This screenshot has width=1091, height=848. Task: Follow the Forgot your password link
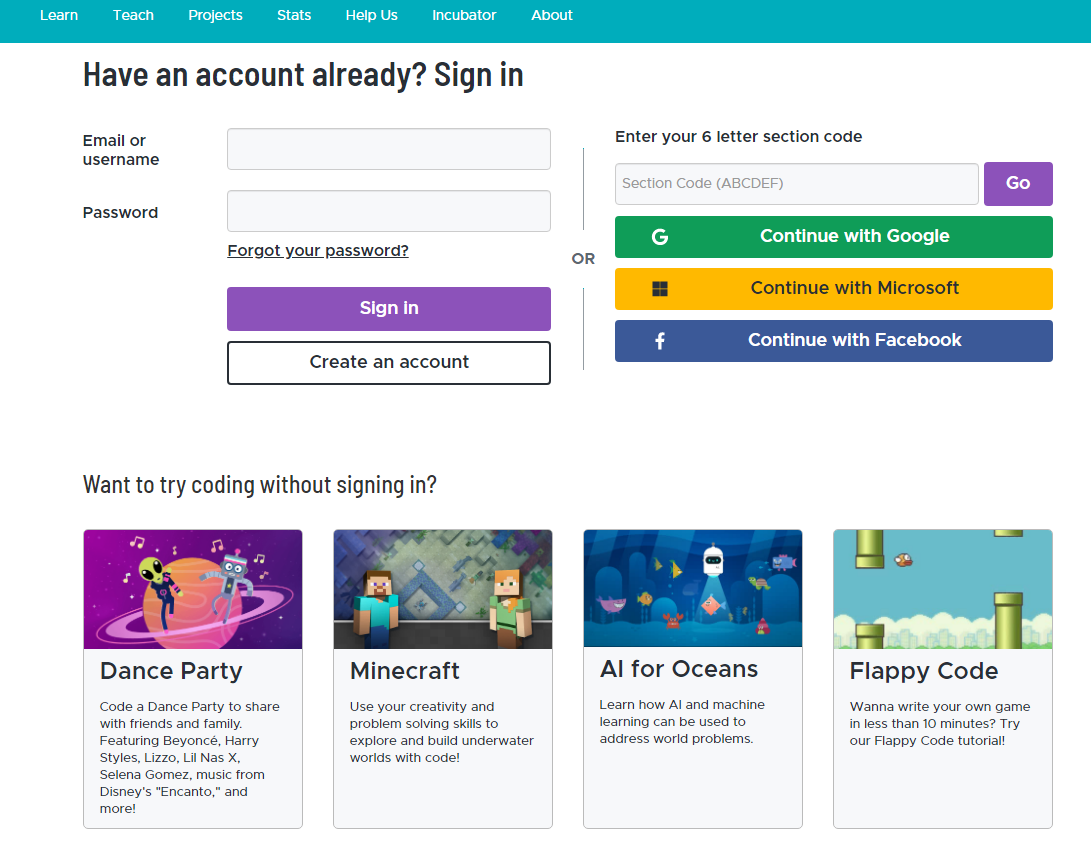318,251
